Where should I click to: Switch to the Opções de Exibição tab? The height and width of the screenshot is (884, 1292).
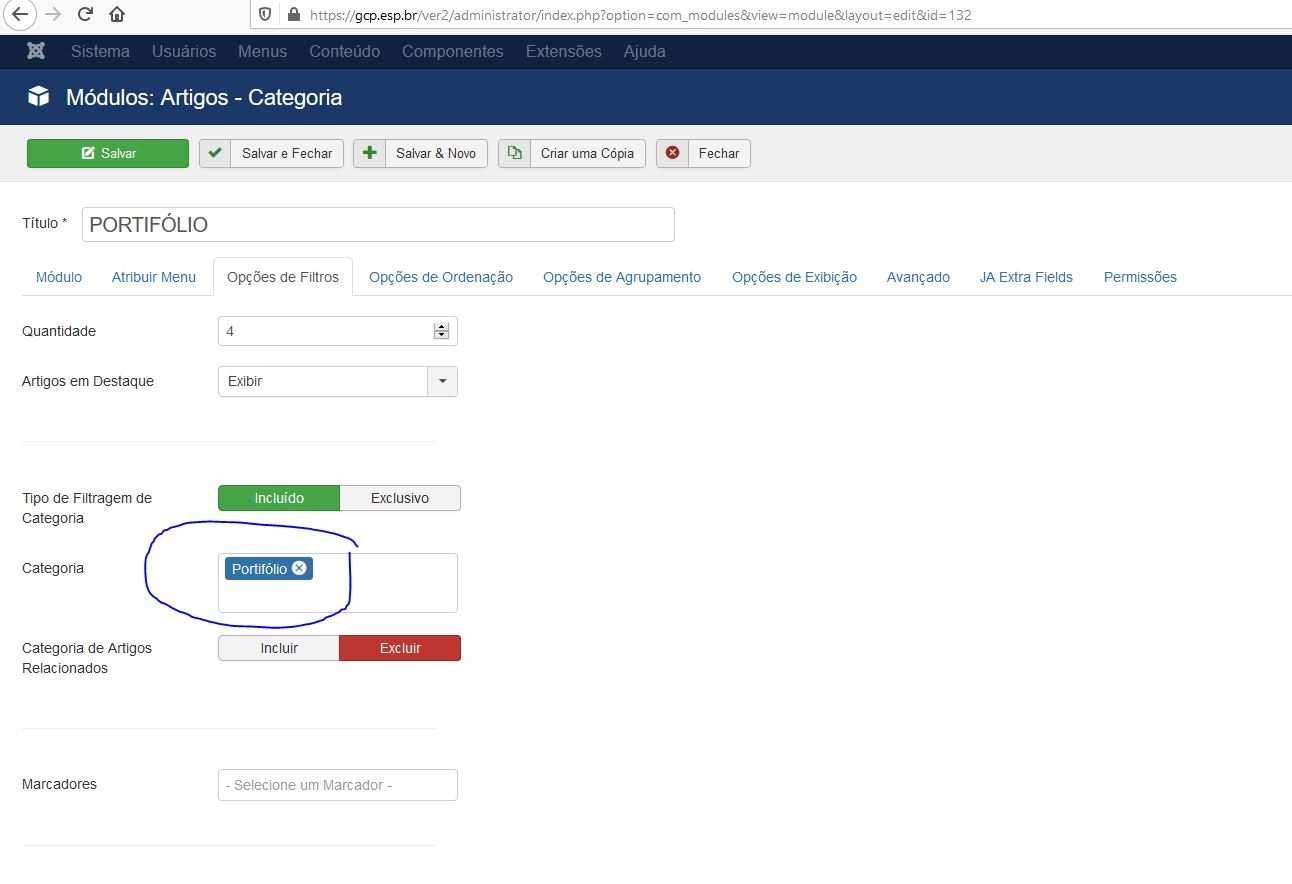tap(794, 277)
